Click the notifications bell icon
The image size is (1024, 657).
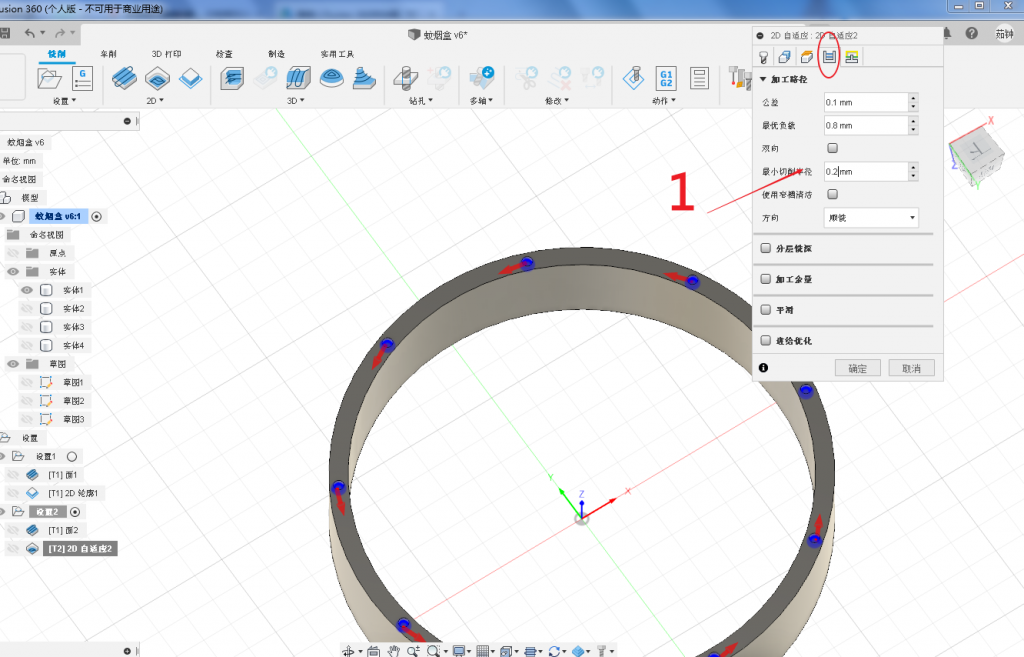[x=947, y=33]
